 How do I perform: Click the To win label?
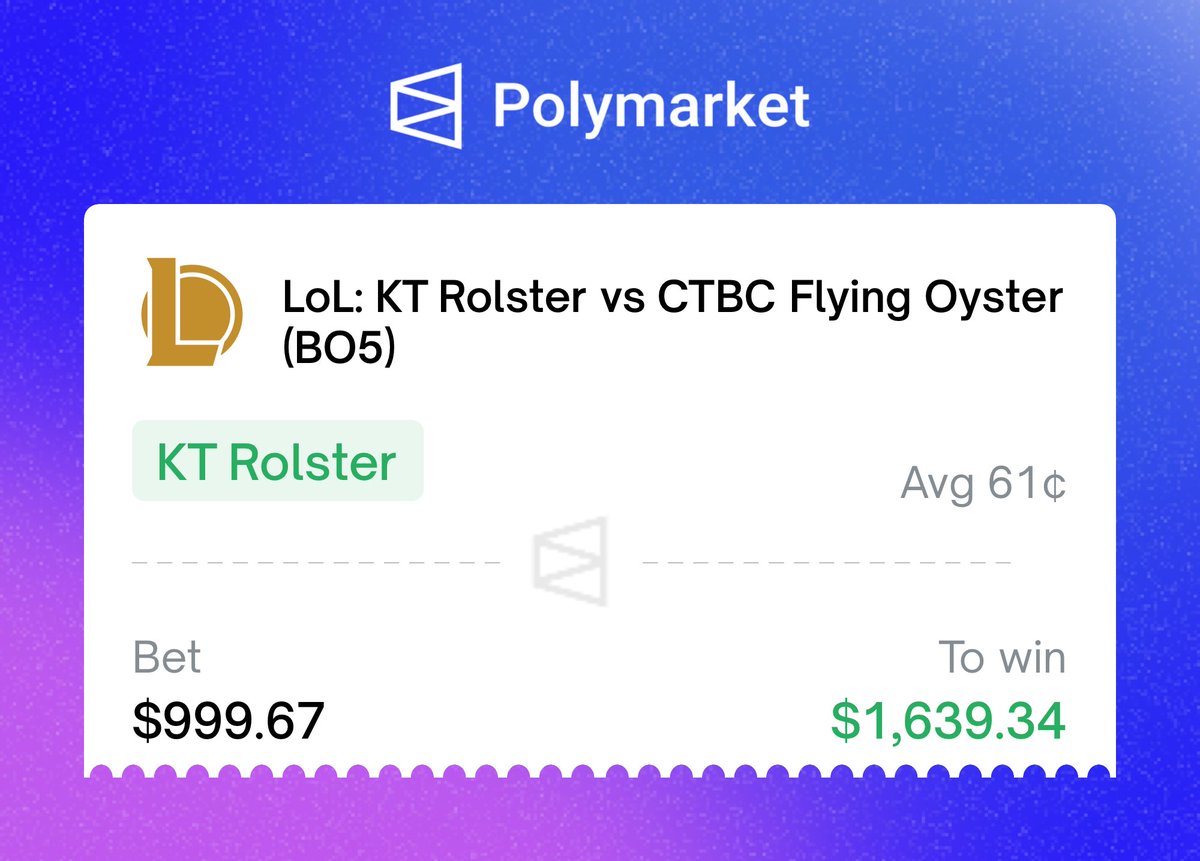[1001, 658]
